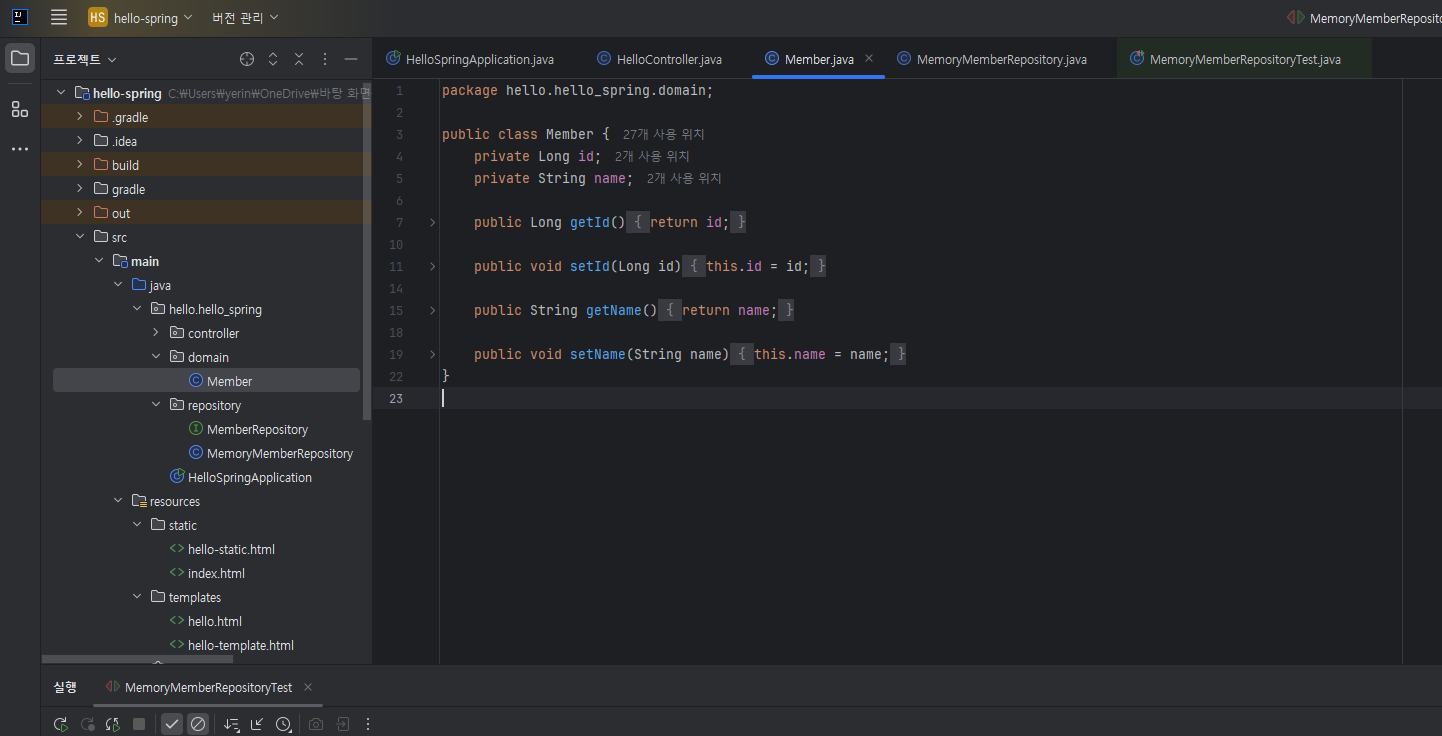Click the project tree horizontal scrollbar
1442x736 pixels.
click(137, 659)
